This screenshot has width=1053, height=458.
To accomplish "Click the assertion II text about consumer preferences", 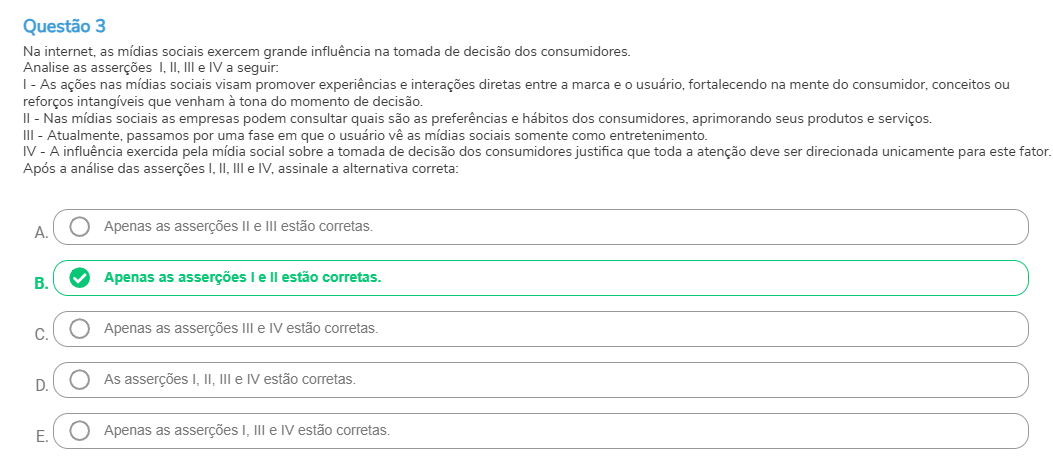I will point(476,118).
